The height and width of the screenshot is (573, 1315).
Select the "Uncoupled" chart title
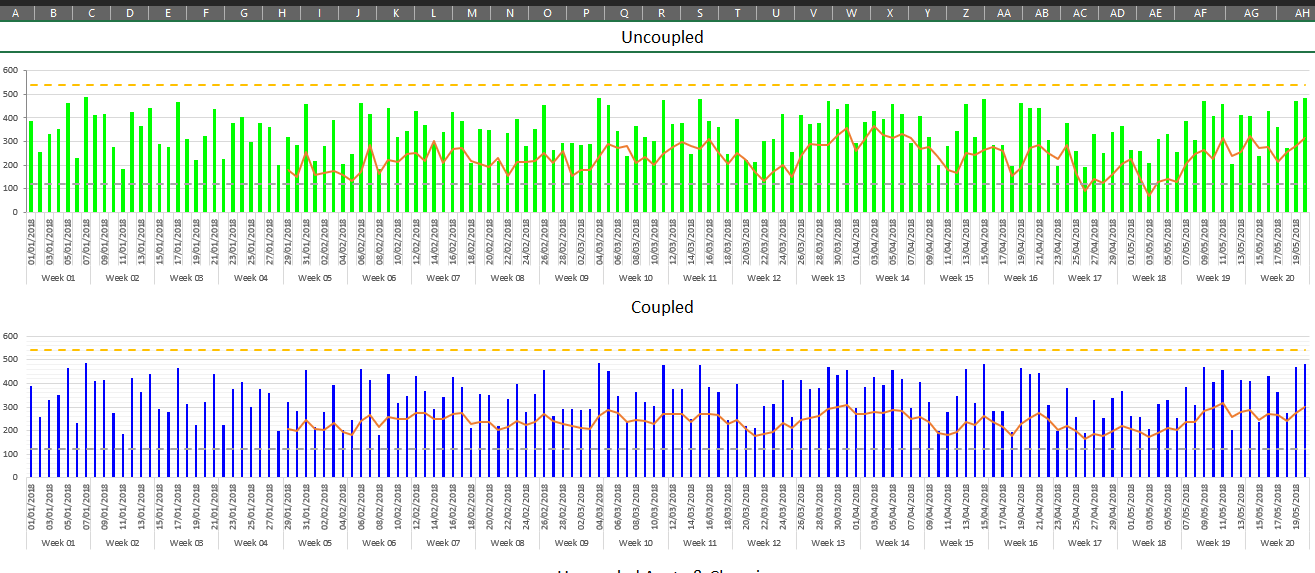point(661,37)
